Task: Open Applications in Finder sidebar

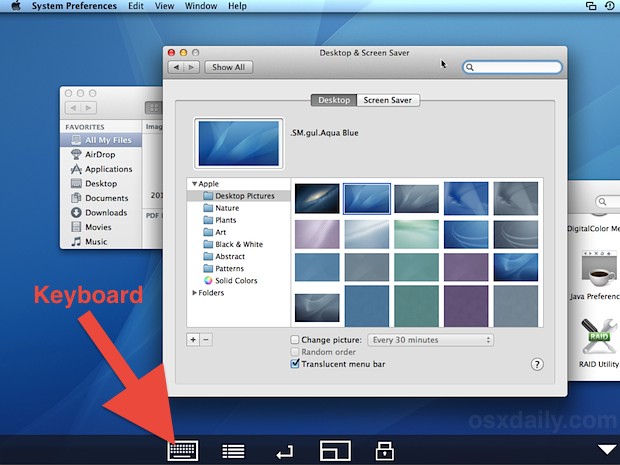Action: coord(101,169)
